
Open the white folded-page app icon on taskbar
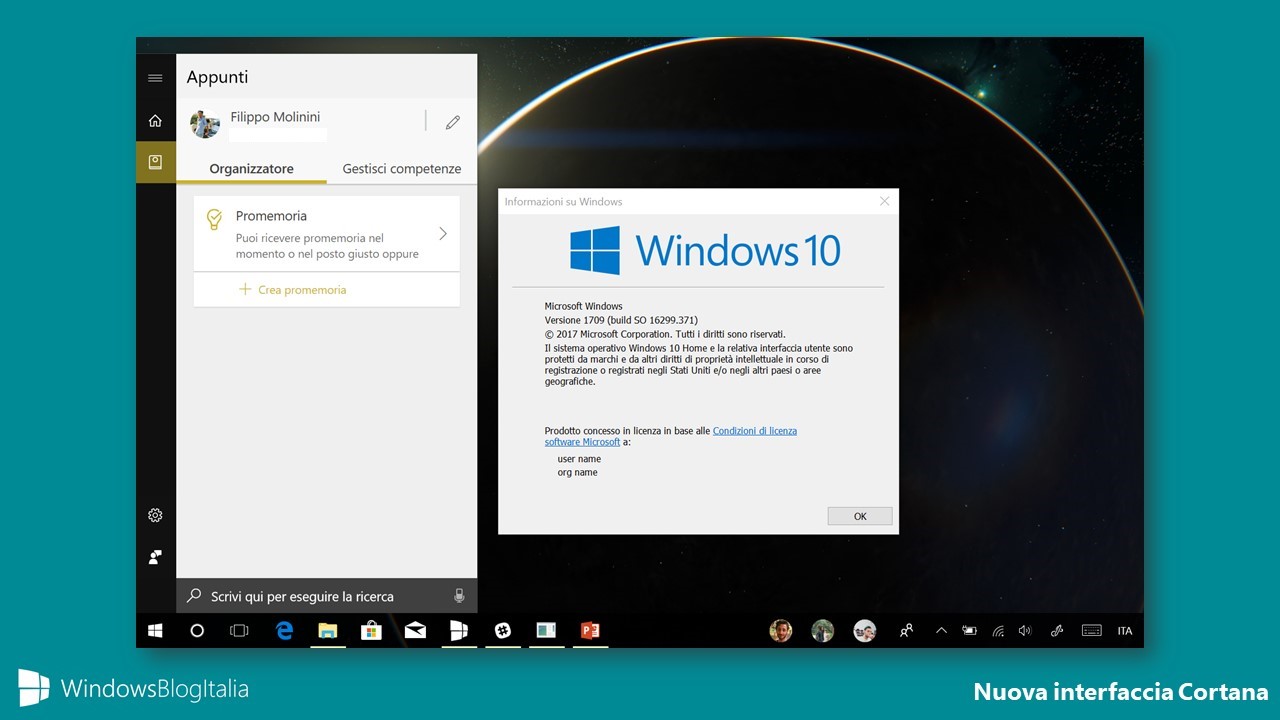[x=458, y=631]
